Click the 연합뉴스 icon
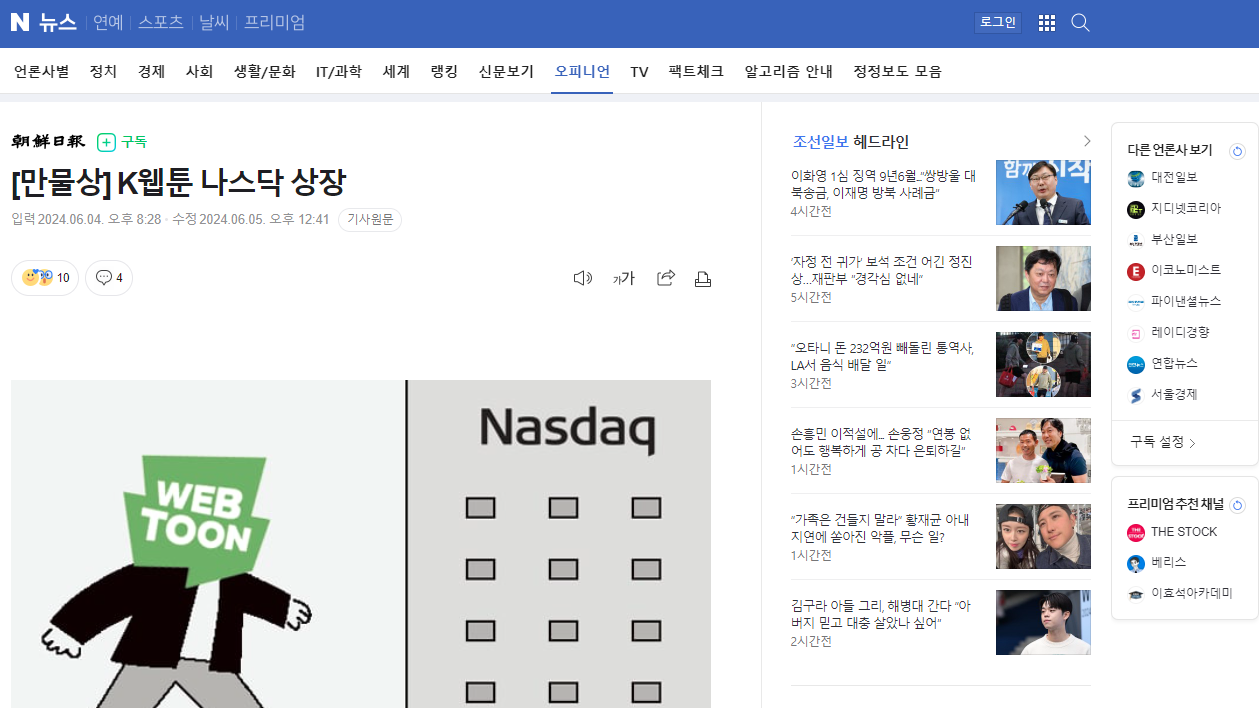1259x708 pixels. pos(1136,364)
